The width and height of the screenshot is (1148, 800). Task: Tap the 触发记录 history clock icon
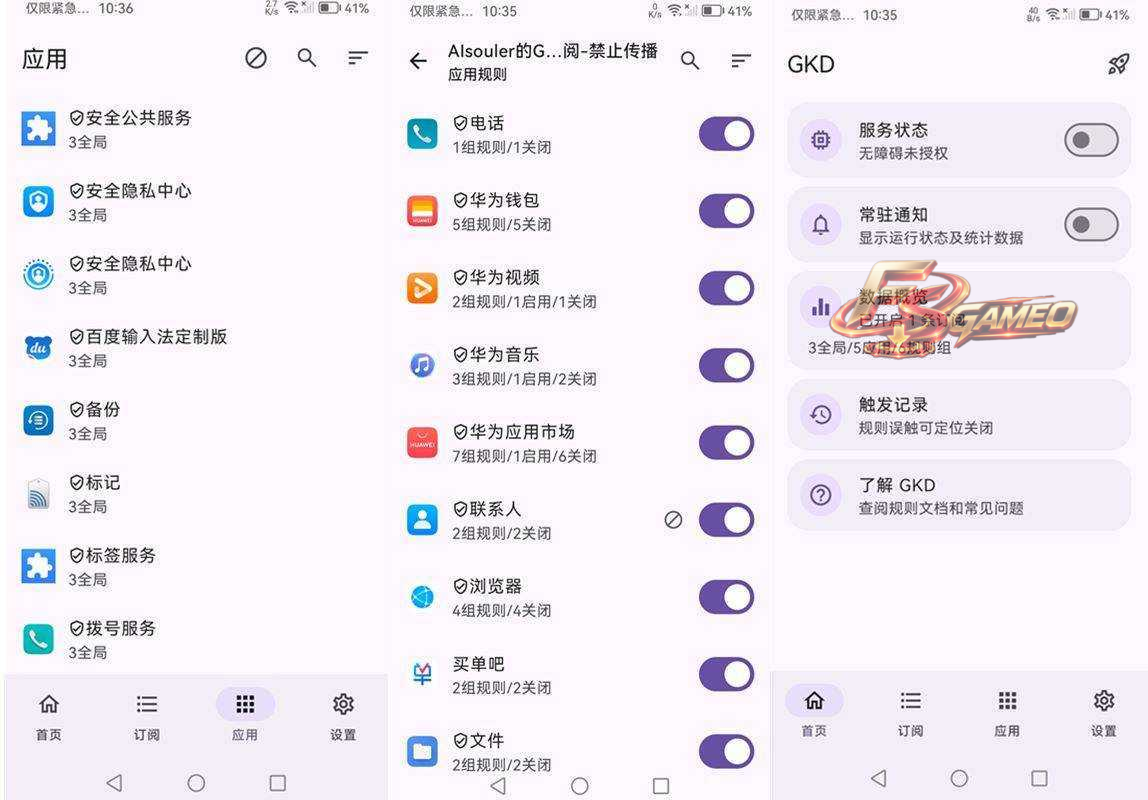point(821,415)
